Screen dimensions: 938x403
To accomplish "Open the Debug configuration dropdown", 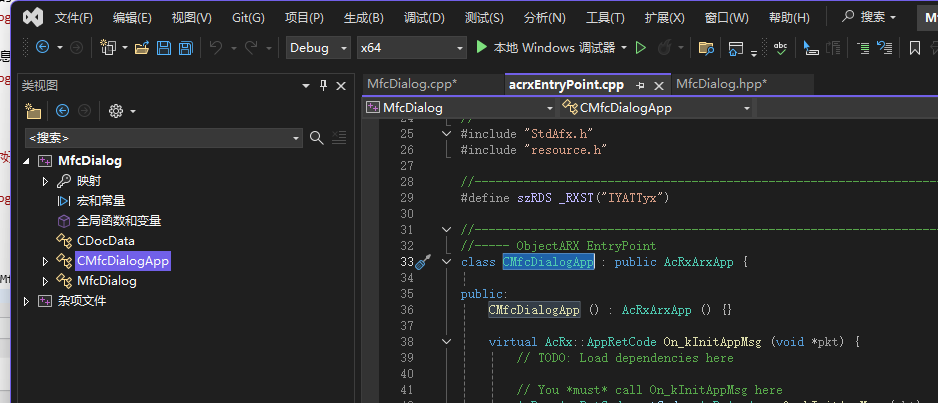I will 318,48.
